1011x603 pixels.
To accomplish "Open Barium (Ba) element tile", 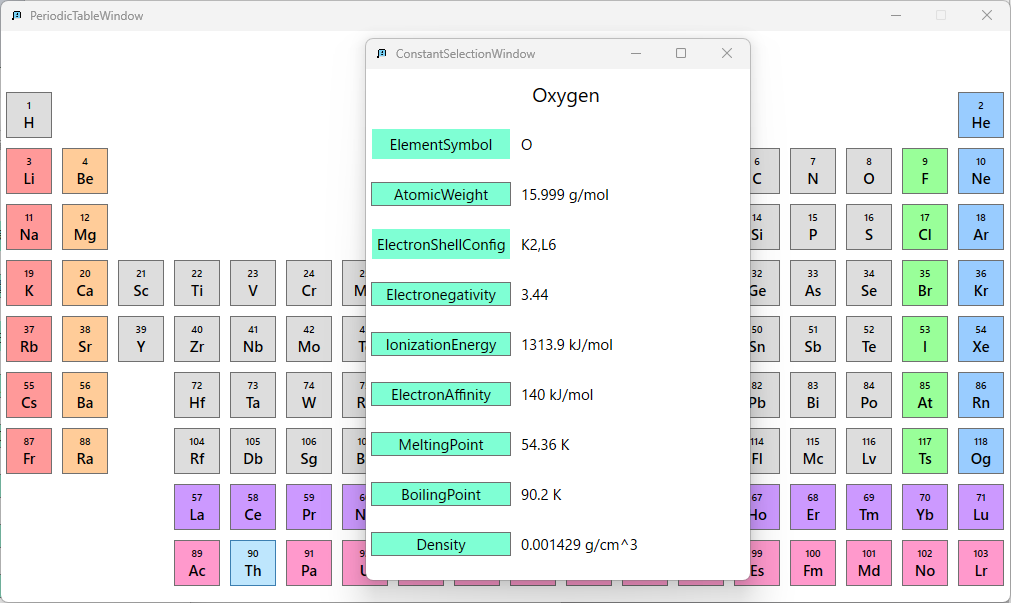I will click(85, 395).
